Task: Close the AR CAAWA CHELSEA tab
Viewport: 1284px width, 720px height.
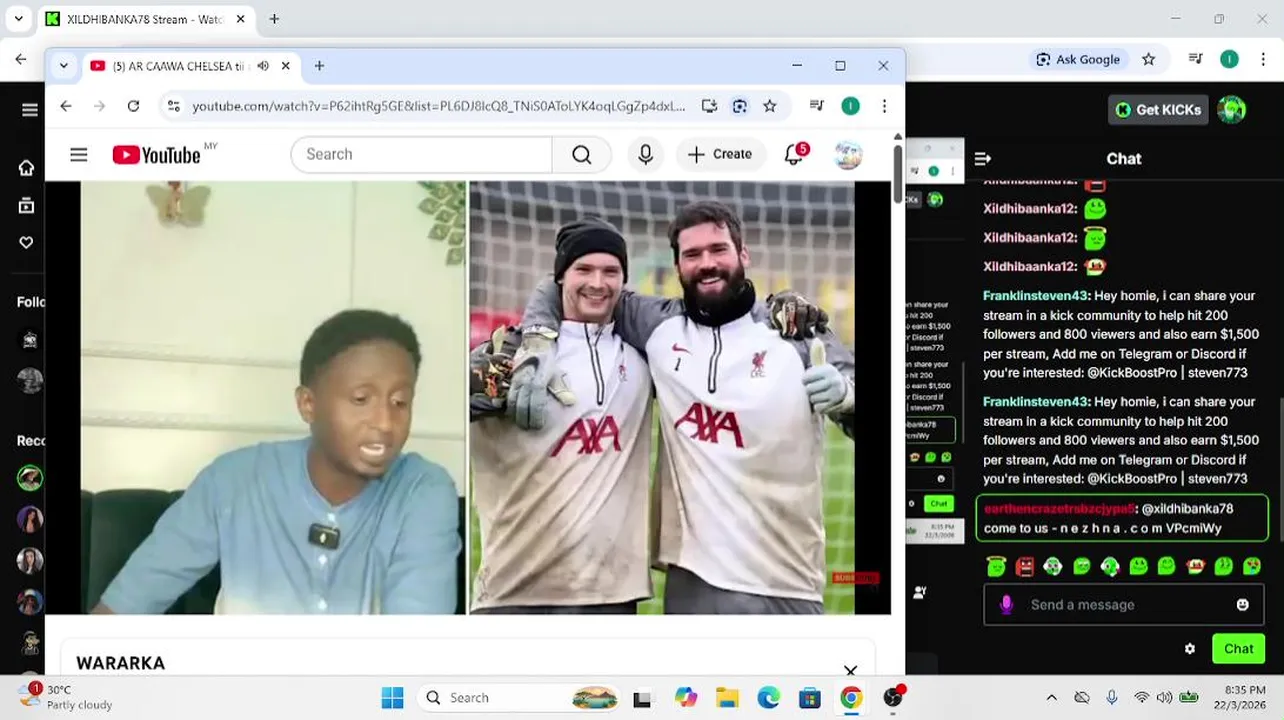Action: pyautogui.click(x=286, y=66)
